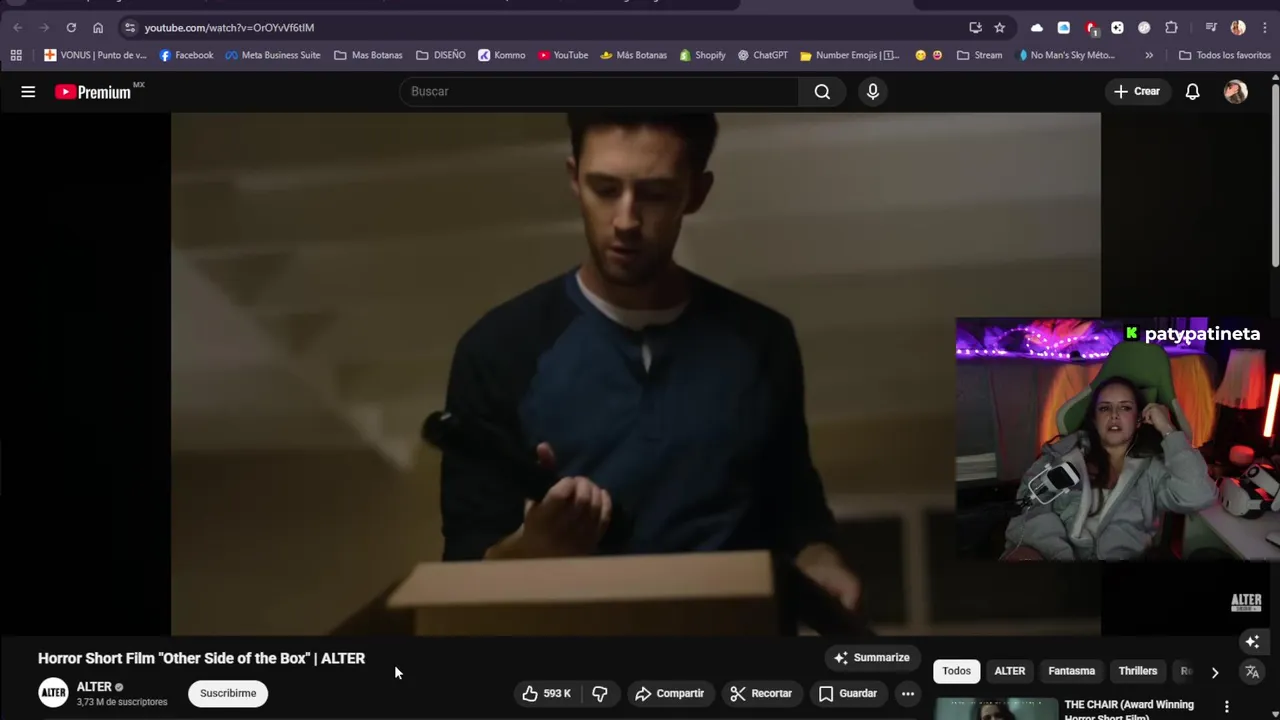Click the Guardar save button
This screenshot has width=1280, height=720.
point(848,693)
